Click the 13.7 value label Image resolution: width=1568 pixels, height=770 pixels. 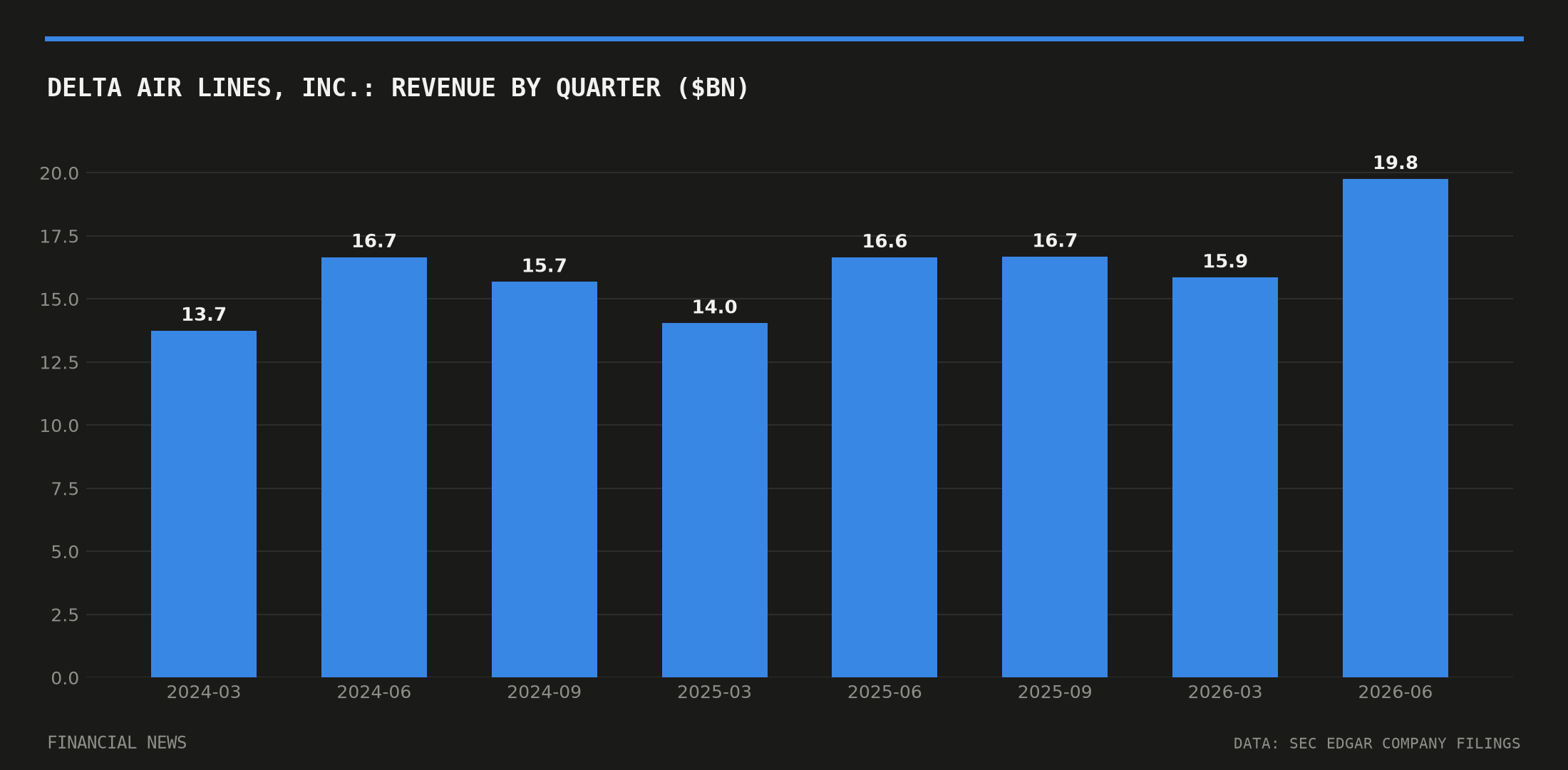pos(204,314)
